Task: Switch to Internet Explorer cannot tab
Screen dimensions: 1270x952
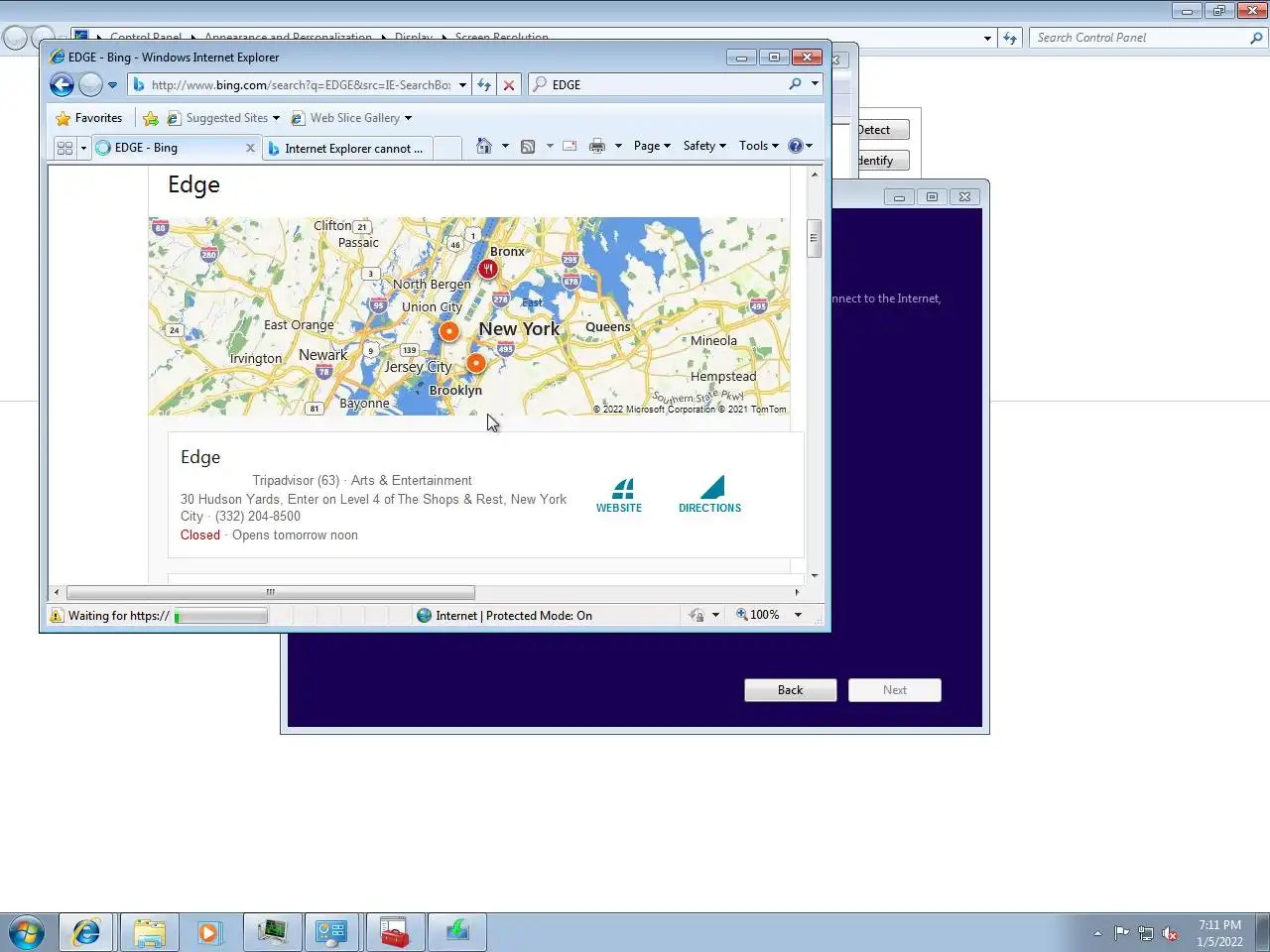Action: click(x=347, y=149)
